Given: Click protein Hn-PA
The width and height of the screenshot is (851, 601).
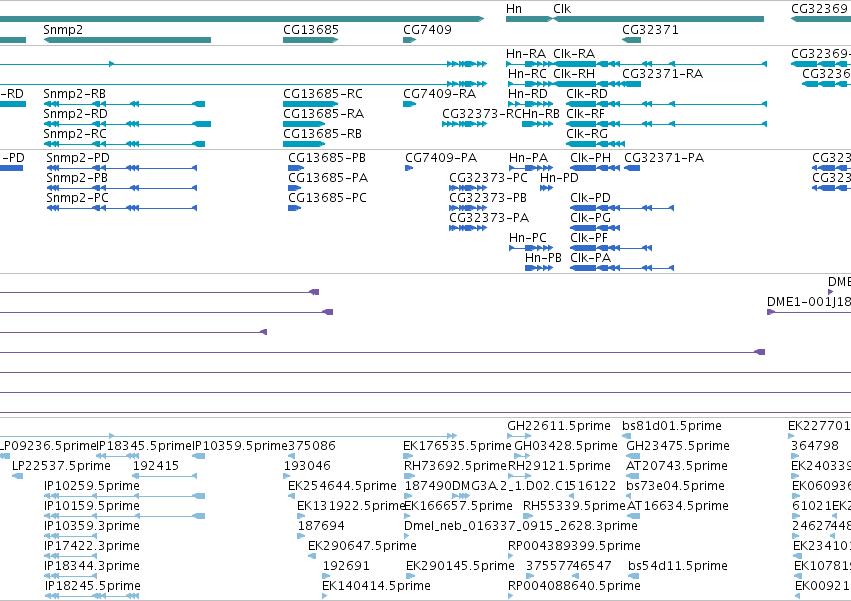Looking at the screenshot, I should 529,157.
